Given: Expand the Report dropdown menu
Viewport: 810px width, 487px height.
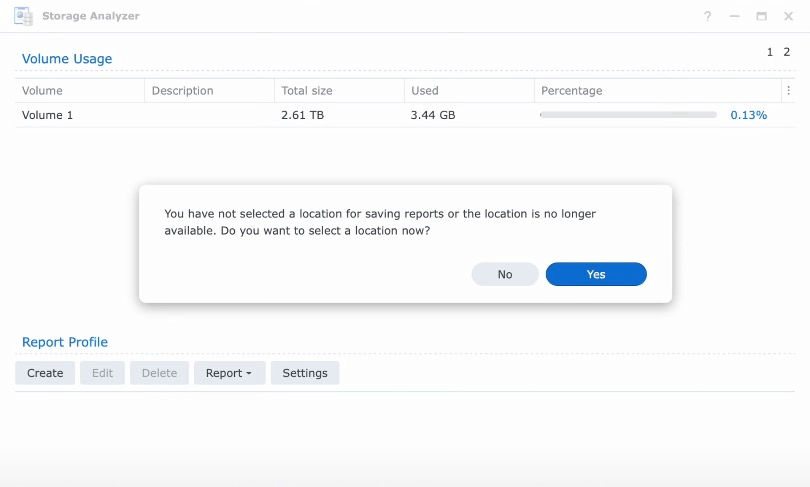Looking at the screenshot, I should click(x=229, y=373).
